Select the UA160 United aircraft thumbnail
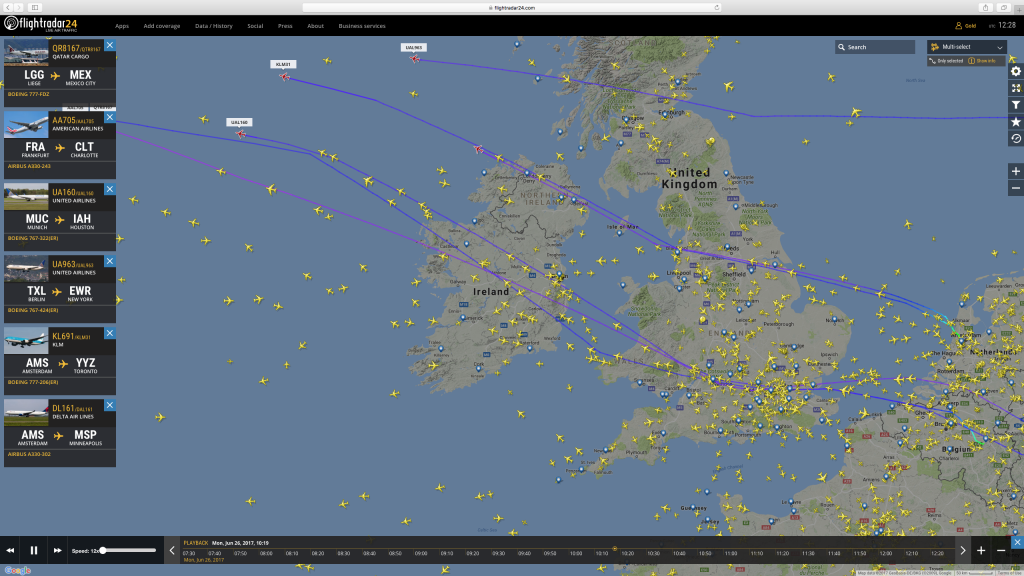The width and height of the screenshot is (1024, 576). pos(26,196)
